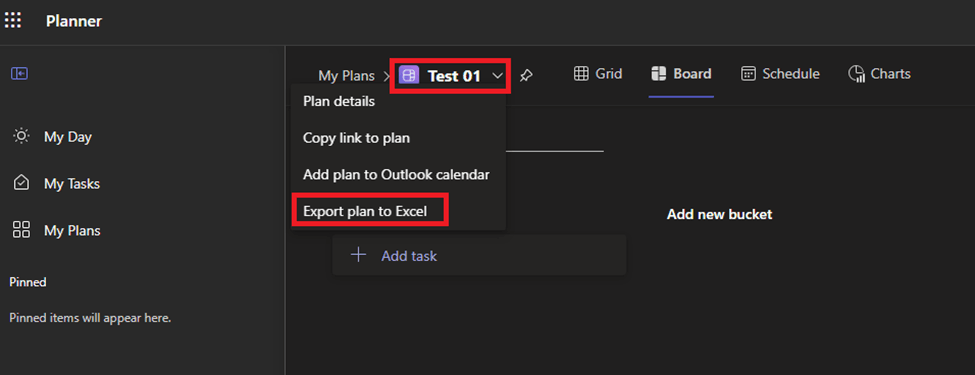Click Add new bucket
The image size is (975, 375).
click(719, 215)
